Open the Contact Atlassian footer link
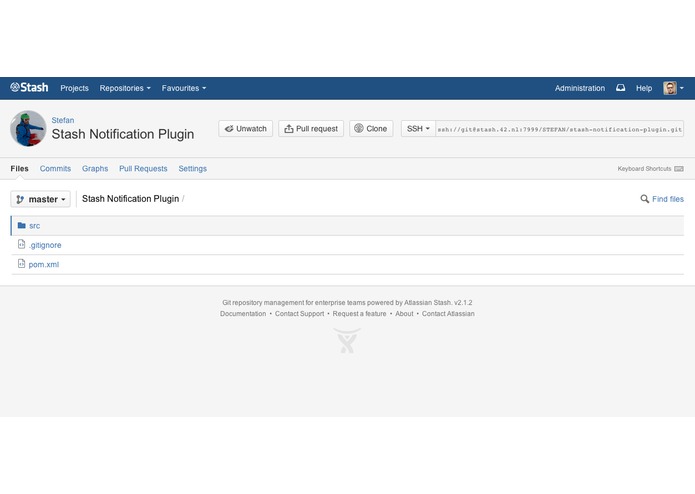This screenshot has width=695, height=494. click(x=448, y=314)
